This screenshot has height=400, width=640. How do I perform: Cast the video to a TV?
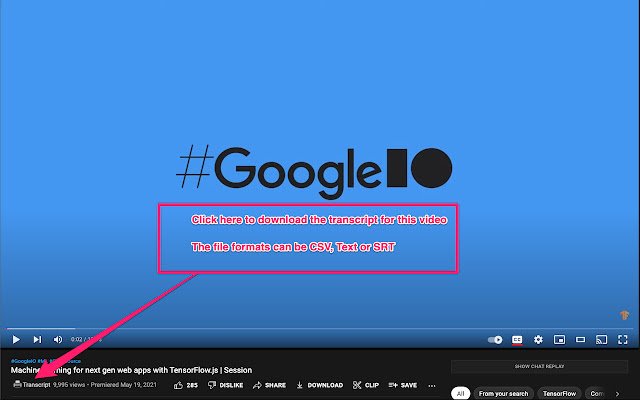coord(601,340)
